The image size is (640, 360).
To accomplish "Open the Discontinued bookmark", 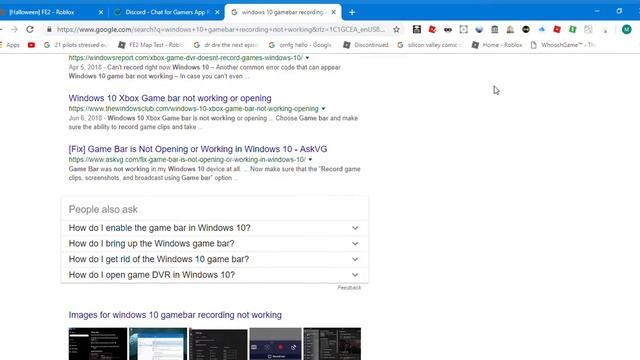I will pos(366,45).
